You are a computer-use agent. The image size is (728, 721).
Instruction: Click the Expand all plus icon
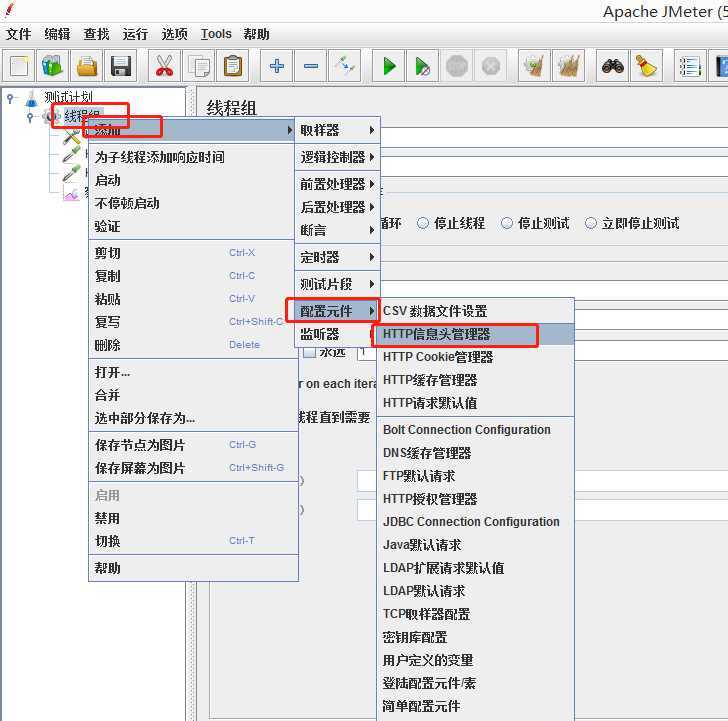(x=277, y=66)
